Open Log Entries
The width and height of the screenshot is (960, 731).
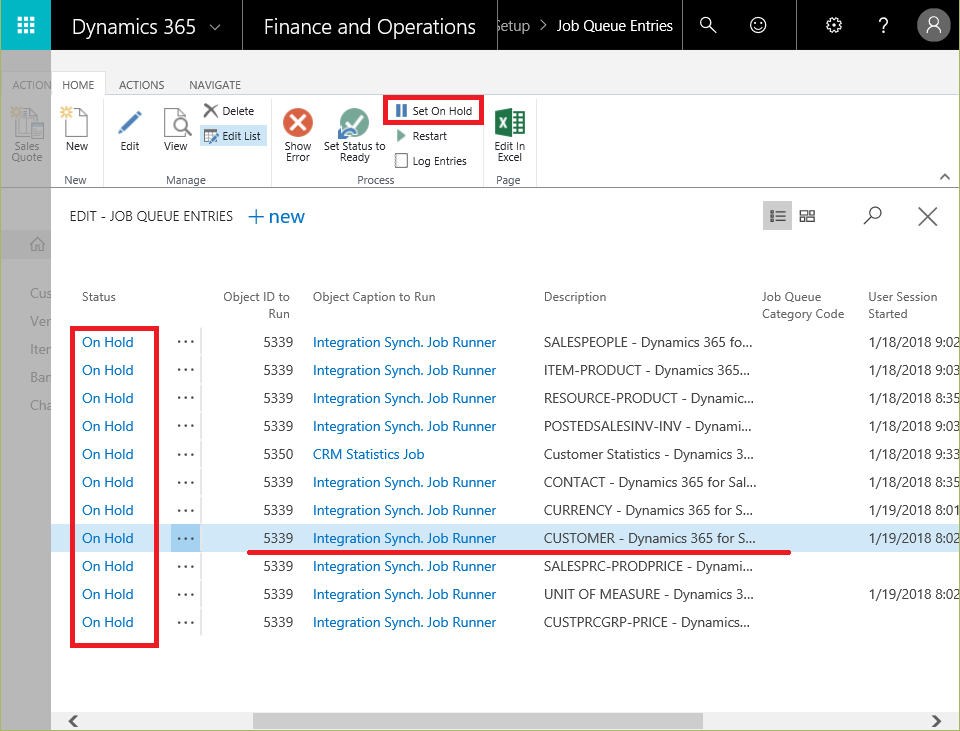(431, 161)
